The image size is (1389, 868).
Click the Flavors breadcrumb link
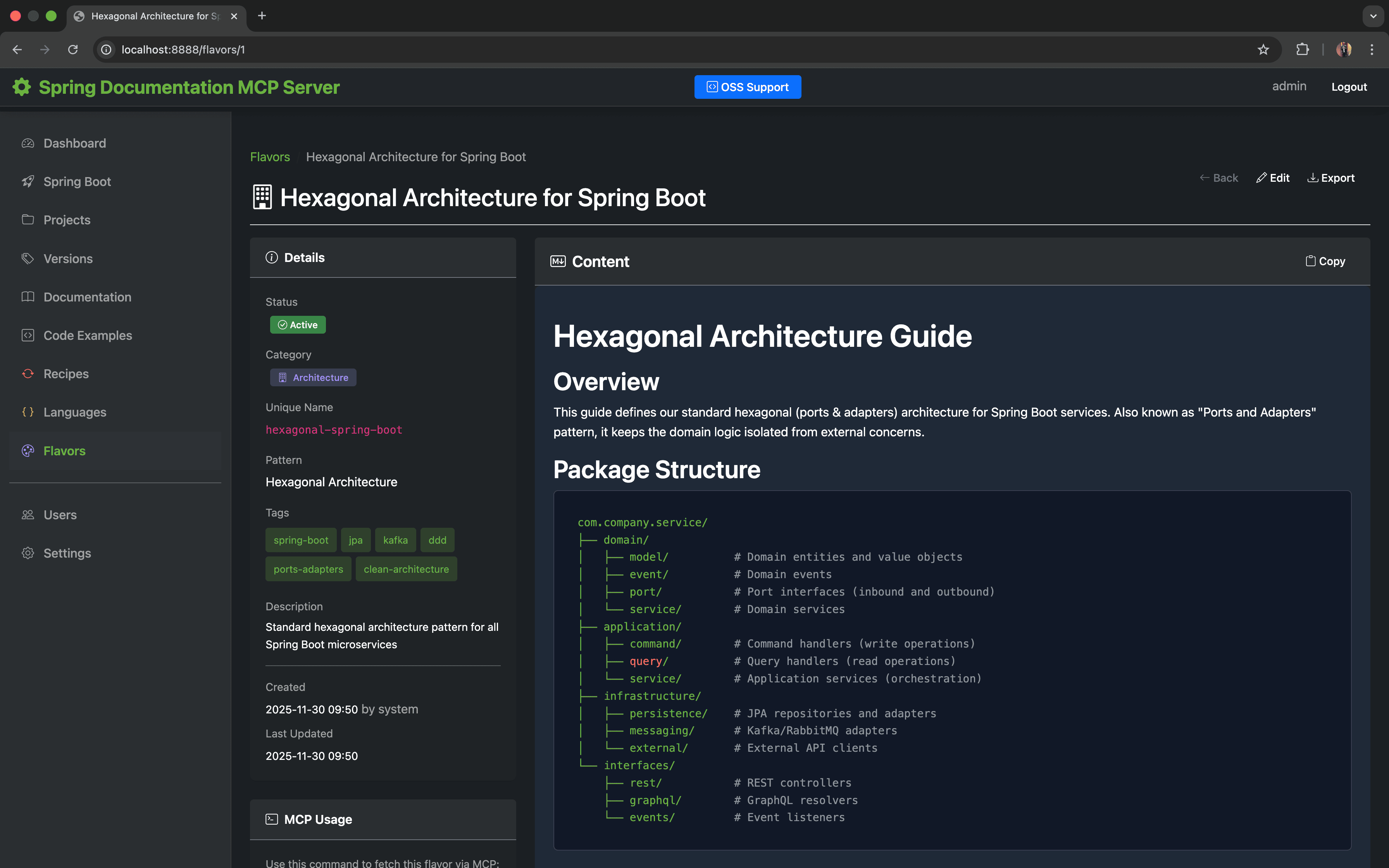(270, 157)
